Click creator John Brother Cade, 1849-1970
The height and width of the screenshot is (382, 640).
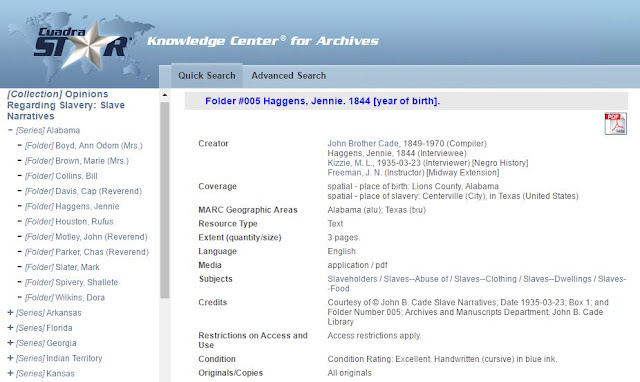(407, 144)
